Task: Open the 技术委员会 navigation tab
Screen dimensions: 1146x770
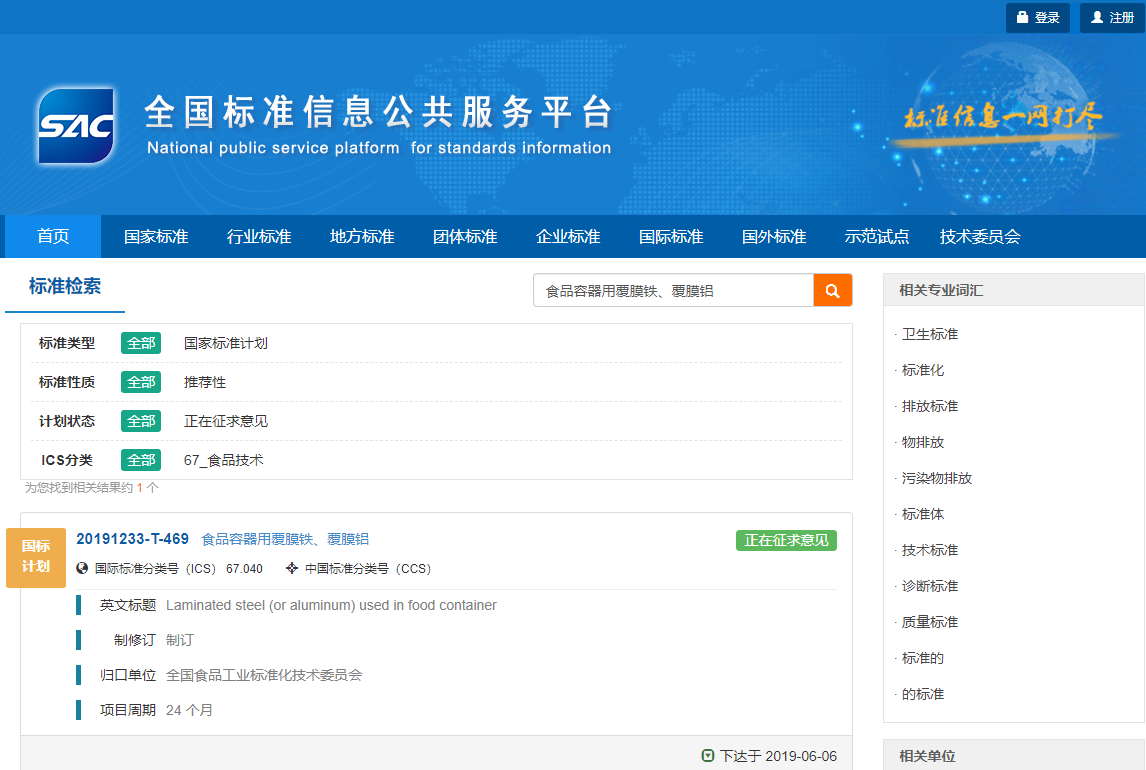Action: point(979,236)
